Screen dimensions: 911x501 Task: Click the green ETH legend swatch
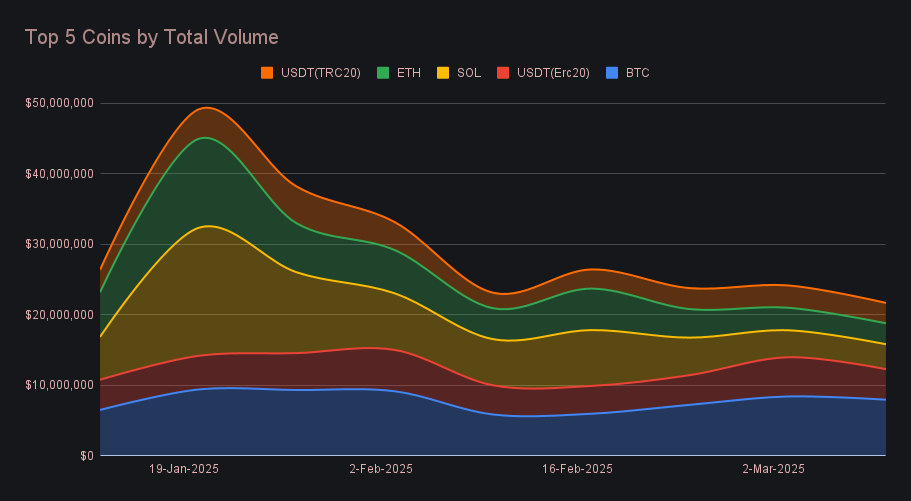[383, 72]
